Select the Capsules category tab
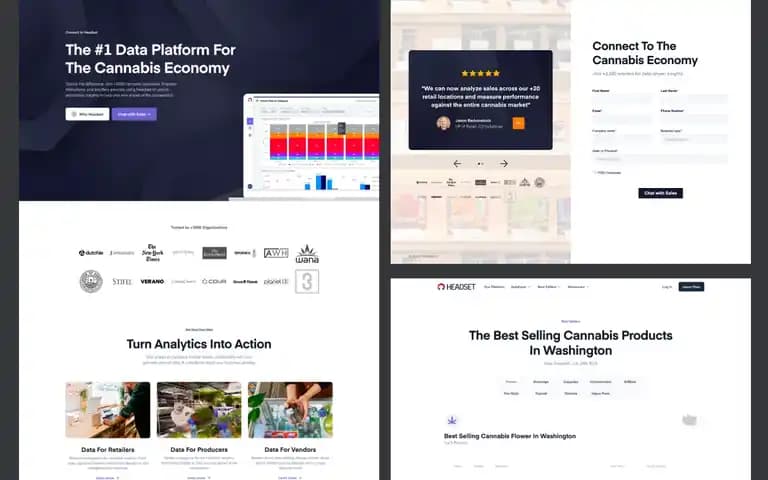The height and width of the screenshot is (480, 768). [x=571, y=382]
